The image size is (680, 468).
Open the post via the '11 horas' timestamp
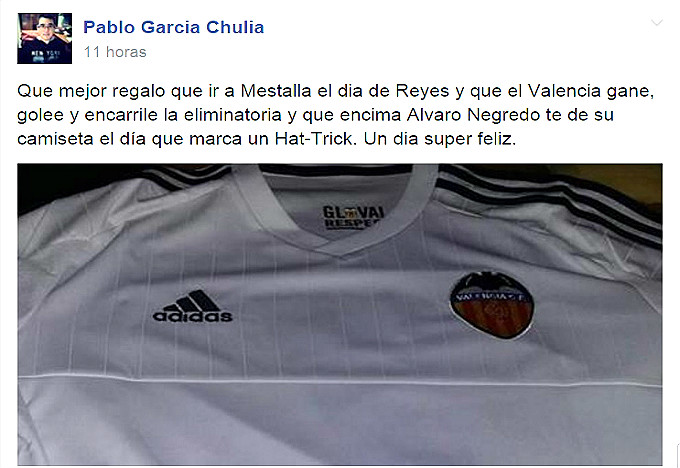tap(115, 52)
